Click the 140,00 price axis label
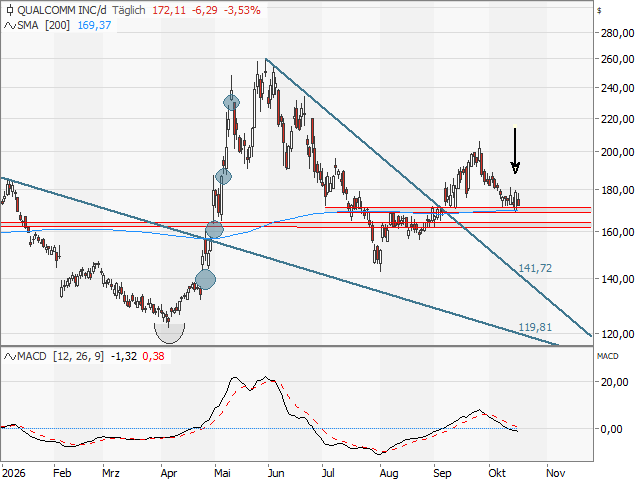This screenshot has width=640, height=480. (x=618, y=279)
